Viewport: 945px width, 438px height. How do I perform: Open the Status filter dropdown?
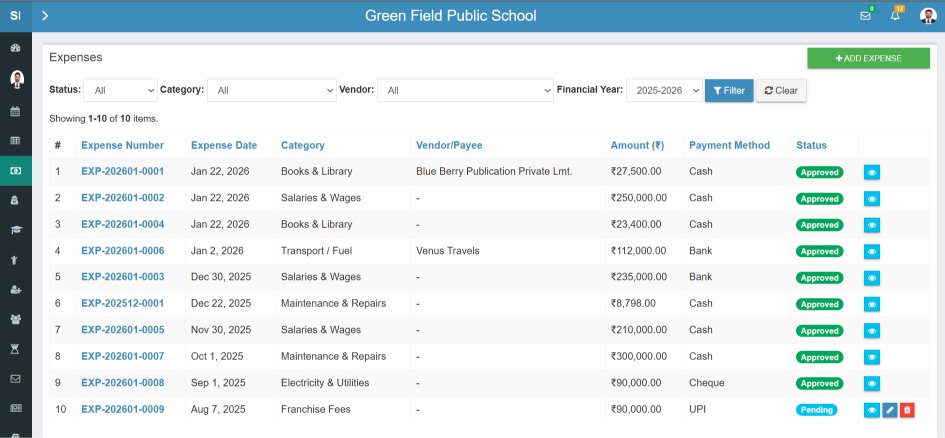(x=121, y=90)
